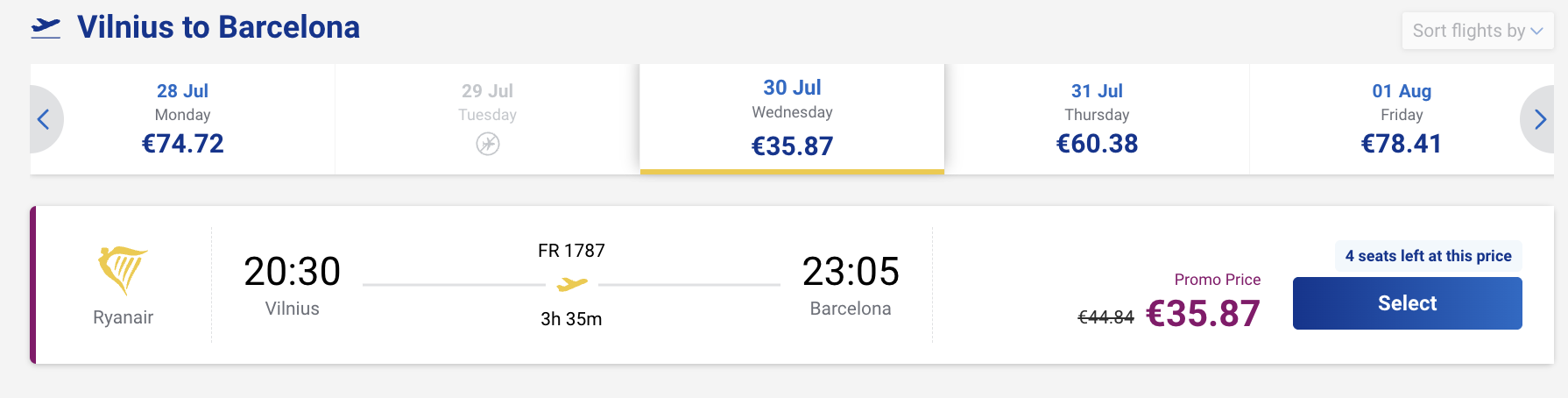The width and height of the screenshot is (1568, 398).
Task: Click the 4 seats left at this price badge
Action: coord(1428,256)
